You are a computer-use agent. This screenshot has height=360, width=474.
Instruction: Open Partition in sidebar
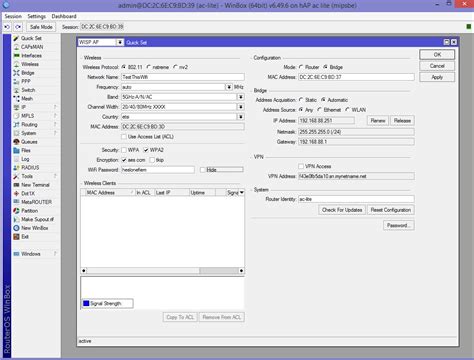pyautogui.click(x=29, y=211)
